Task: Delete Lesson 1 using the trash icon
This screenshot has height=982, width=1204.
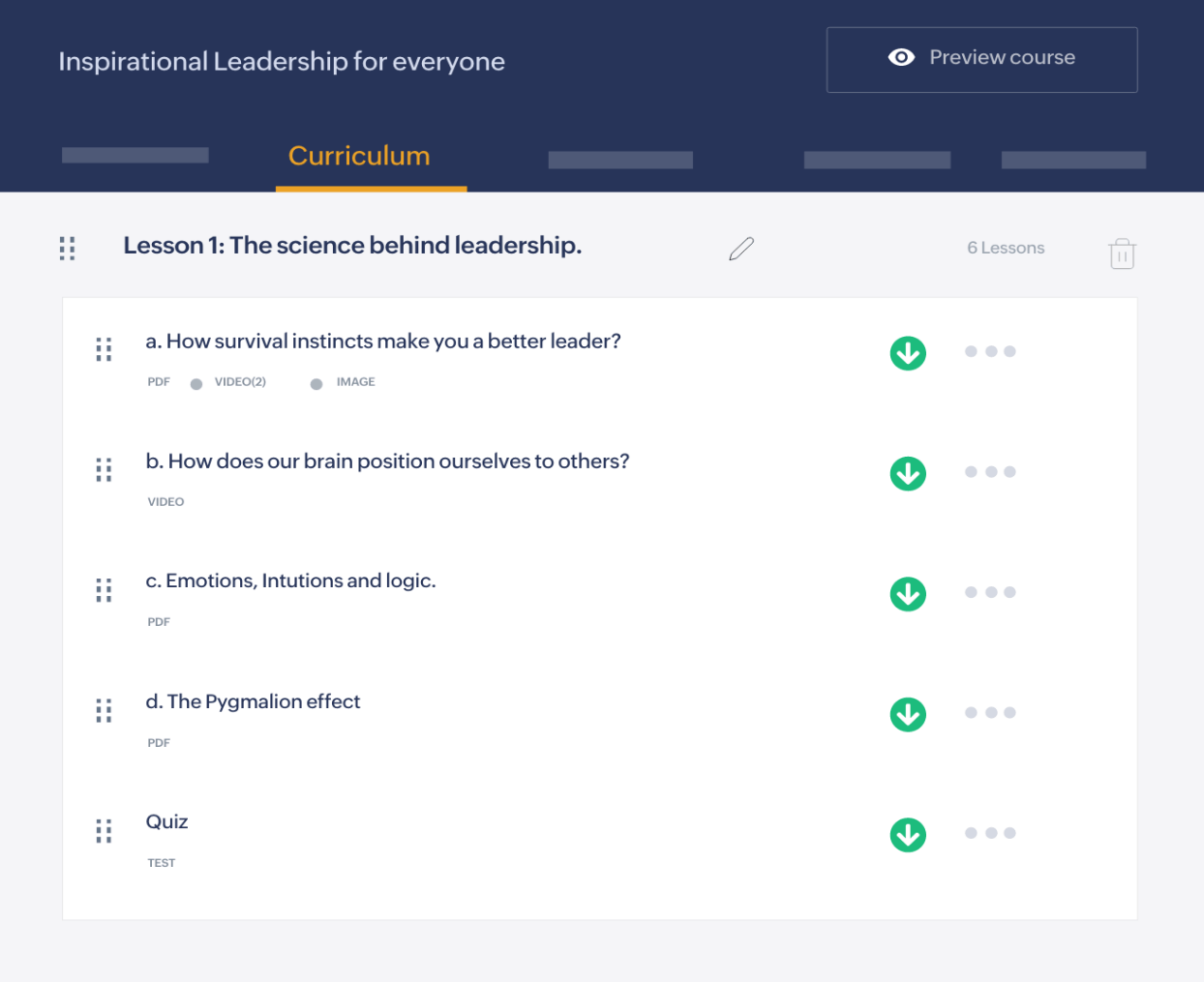Action: pyautogui.click(x=1122, y=253)
